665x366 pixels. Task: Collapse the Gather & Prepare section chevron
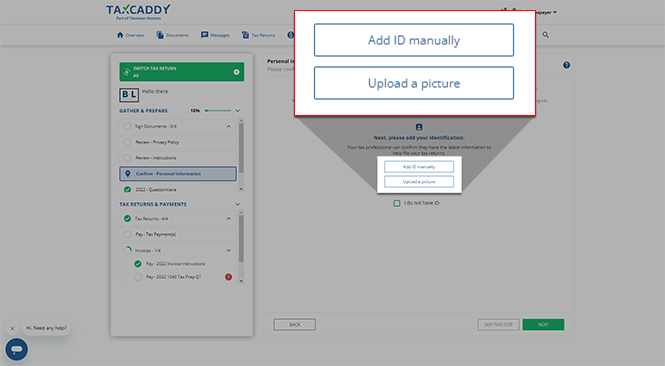click(x=238, y=111)
